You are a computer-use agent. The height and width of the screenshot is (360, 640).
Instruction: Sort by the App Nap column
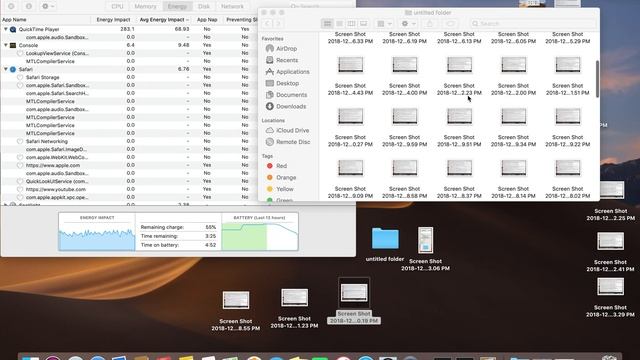coord(207,20)
